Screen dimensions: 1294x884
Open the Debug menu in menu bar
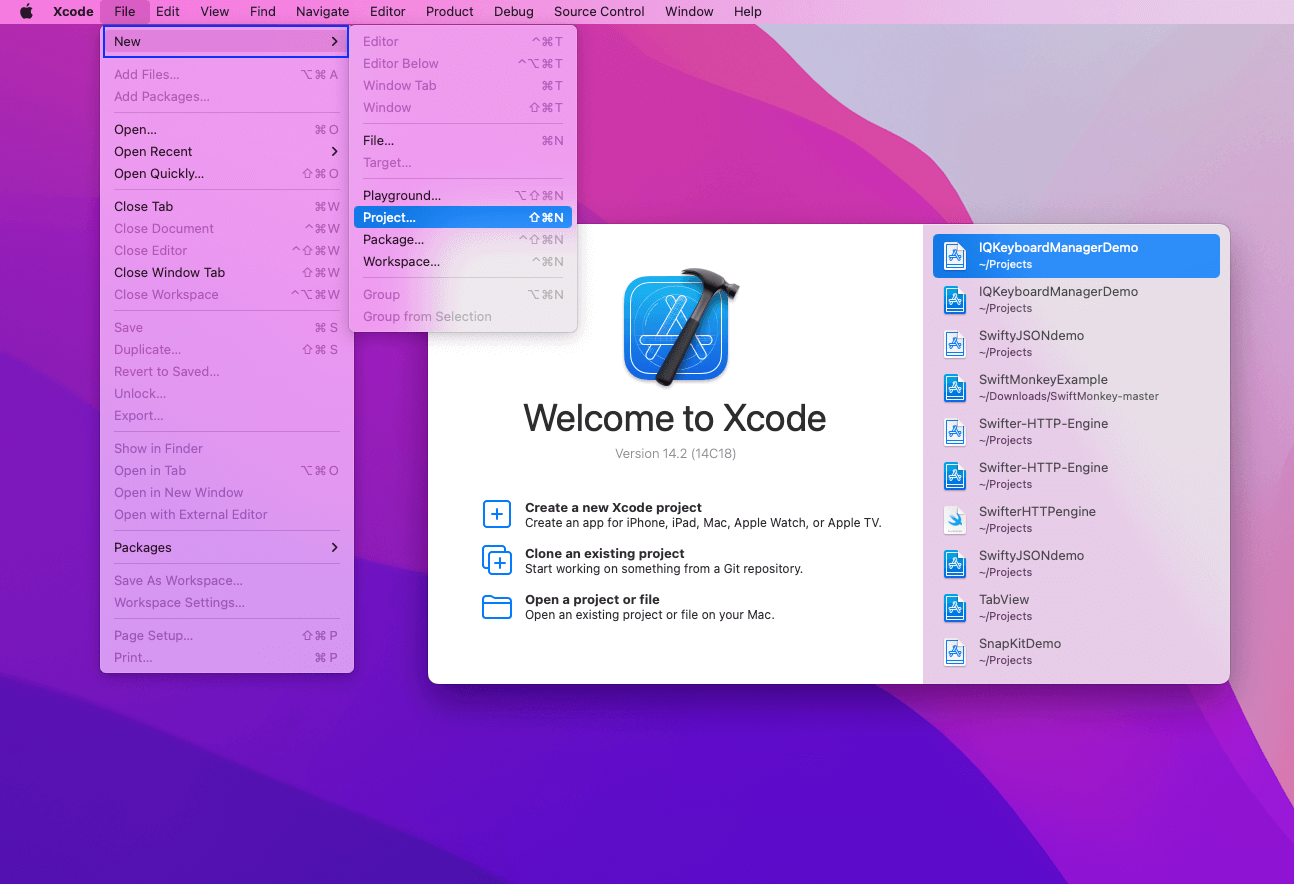click(x=513, y=12)
